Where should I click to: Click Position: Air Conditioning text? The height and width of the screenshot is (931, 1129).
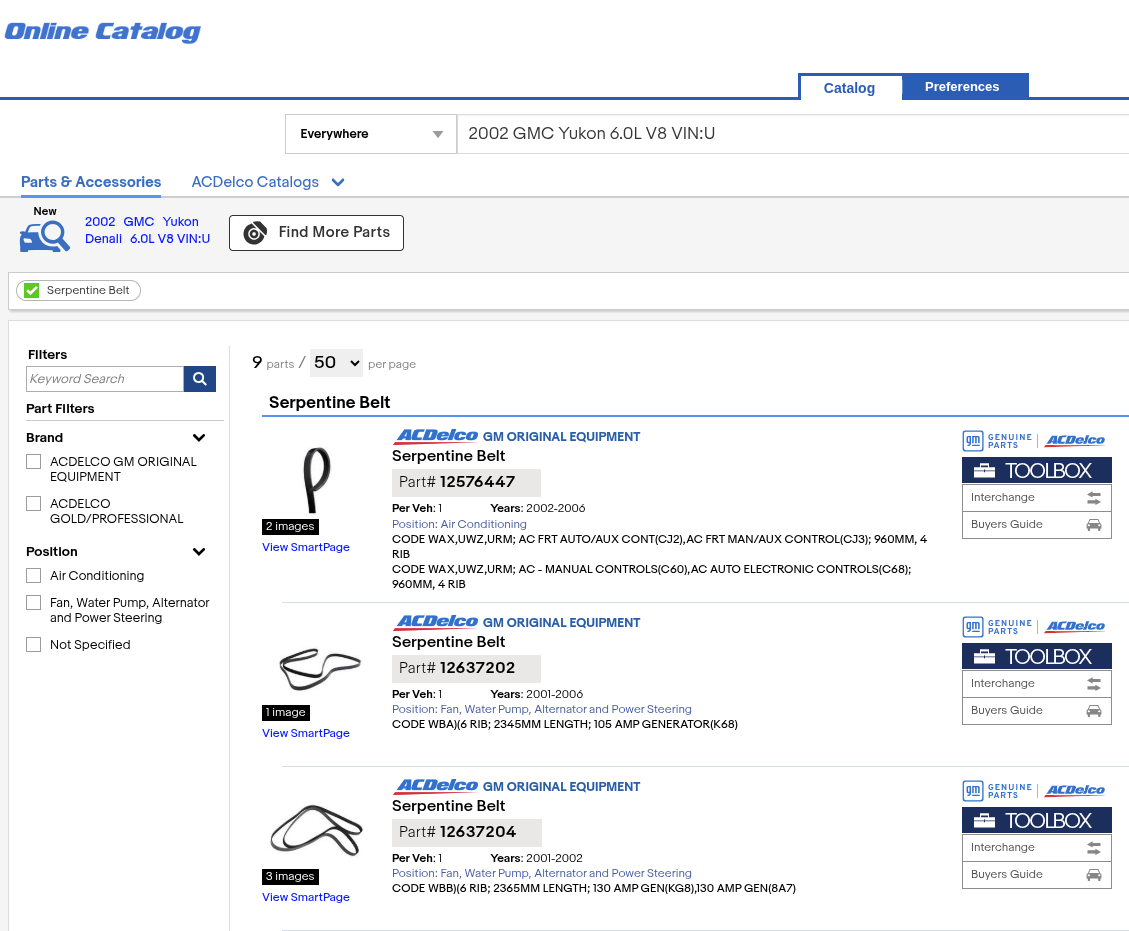point(459,524)
